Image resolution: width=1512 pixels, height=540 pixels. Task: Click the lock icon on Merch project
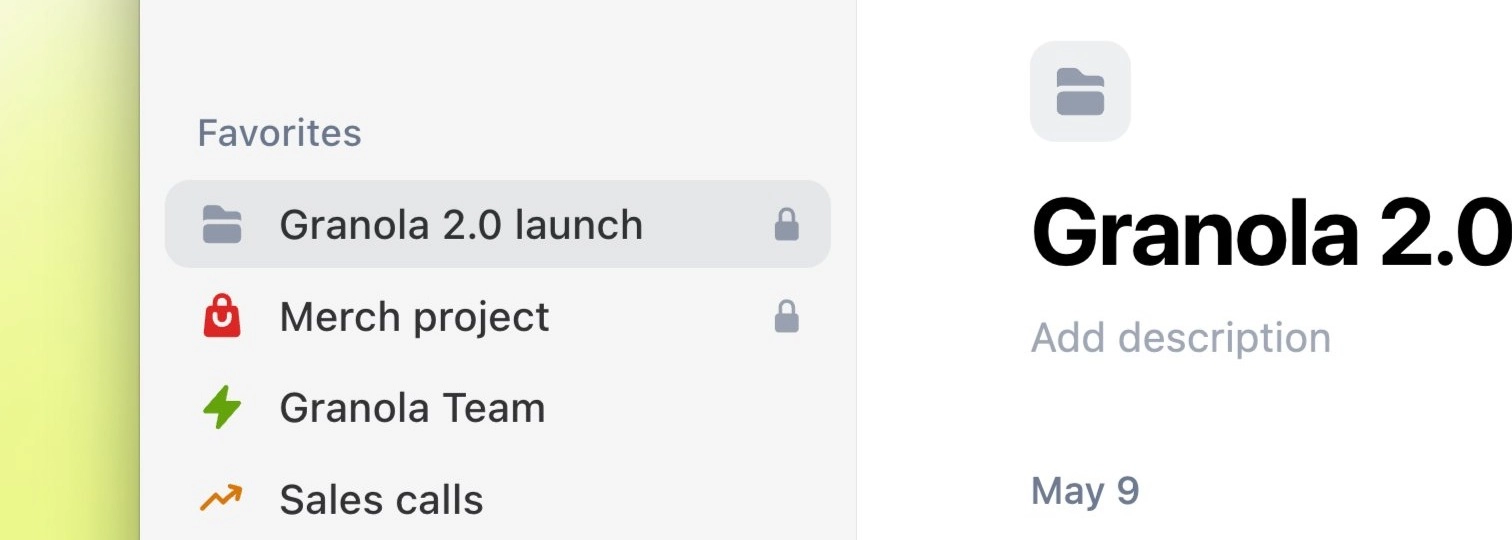point(787,317)
